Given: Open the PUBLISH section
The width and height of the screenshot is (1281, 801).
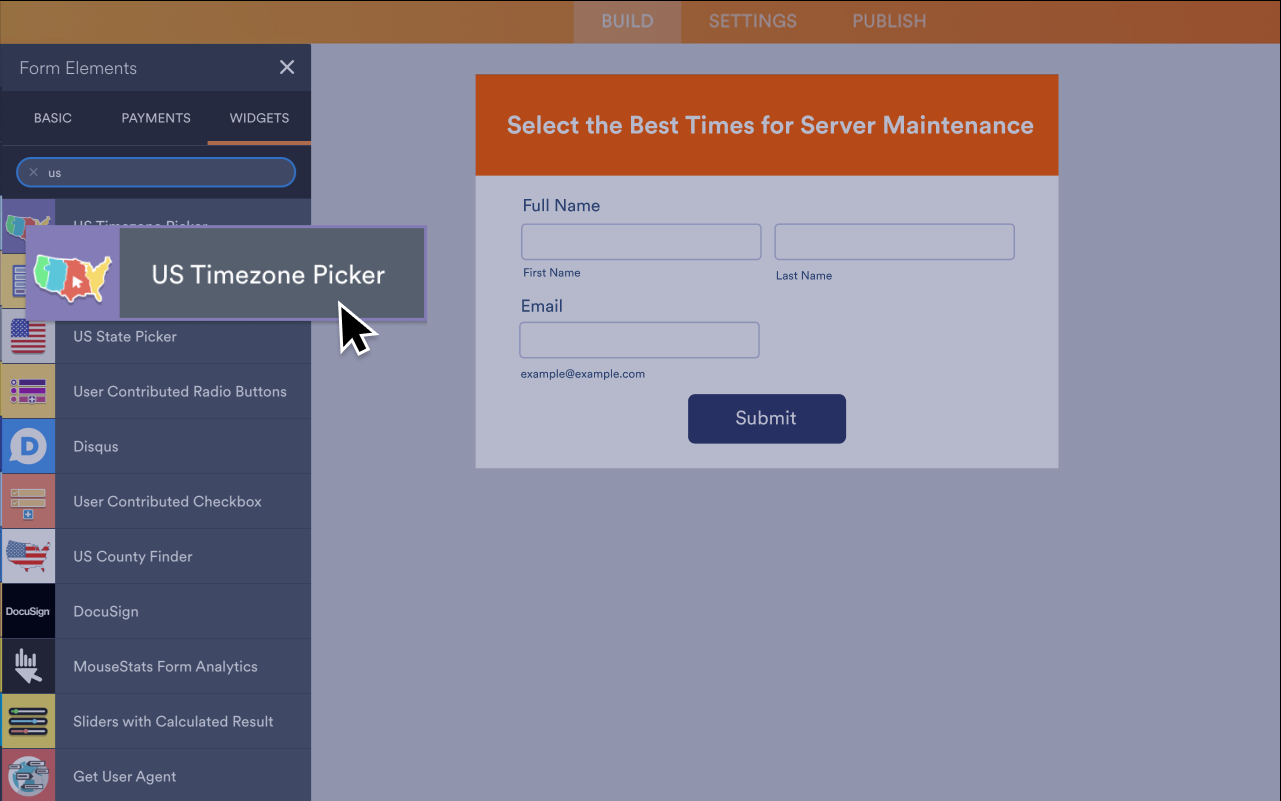Looking at the screenshot, I should point(888,20).
